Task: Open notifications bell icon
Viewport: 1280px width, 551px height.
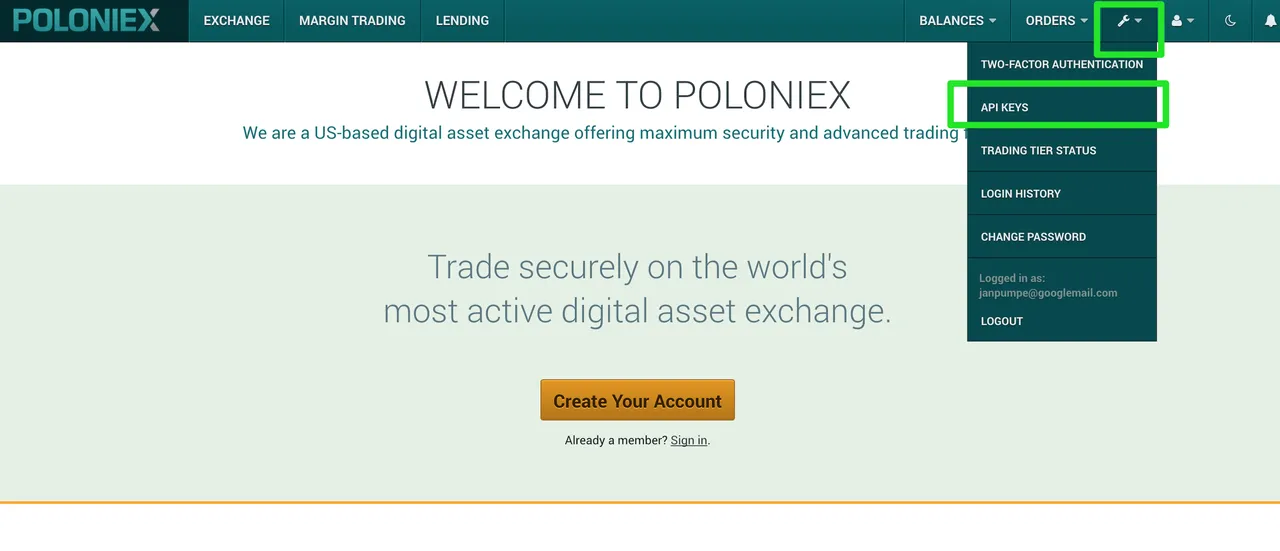Action: click(x=1270, y=20)
